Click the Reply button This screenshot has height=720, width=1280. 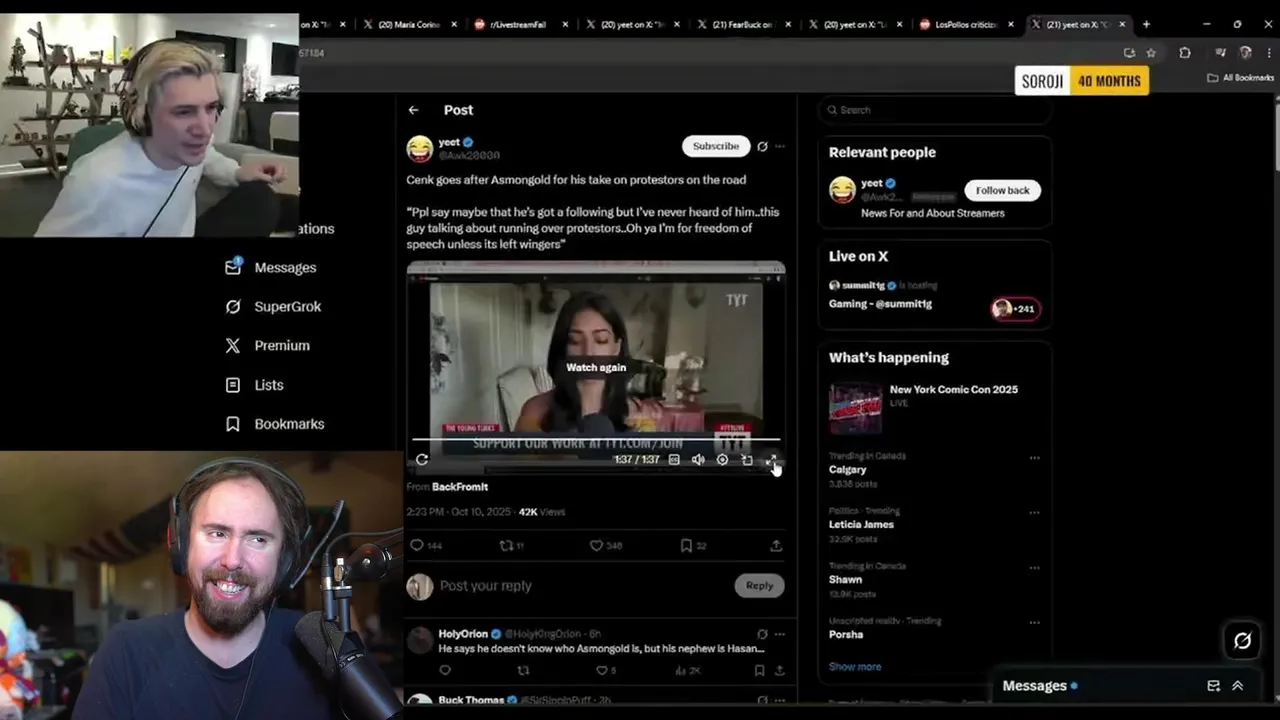(759, 586)
